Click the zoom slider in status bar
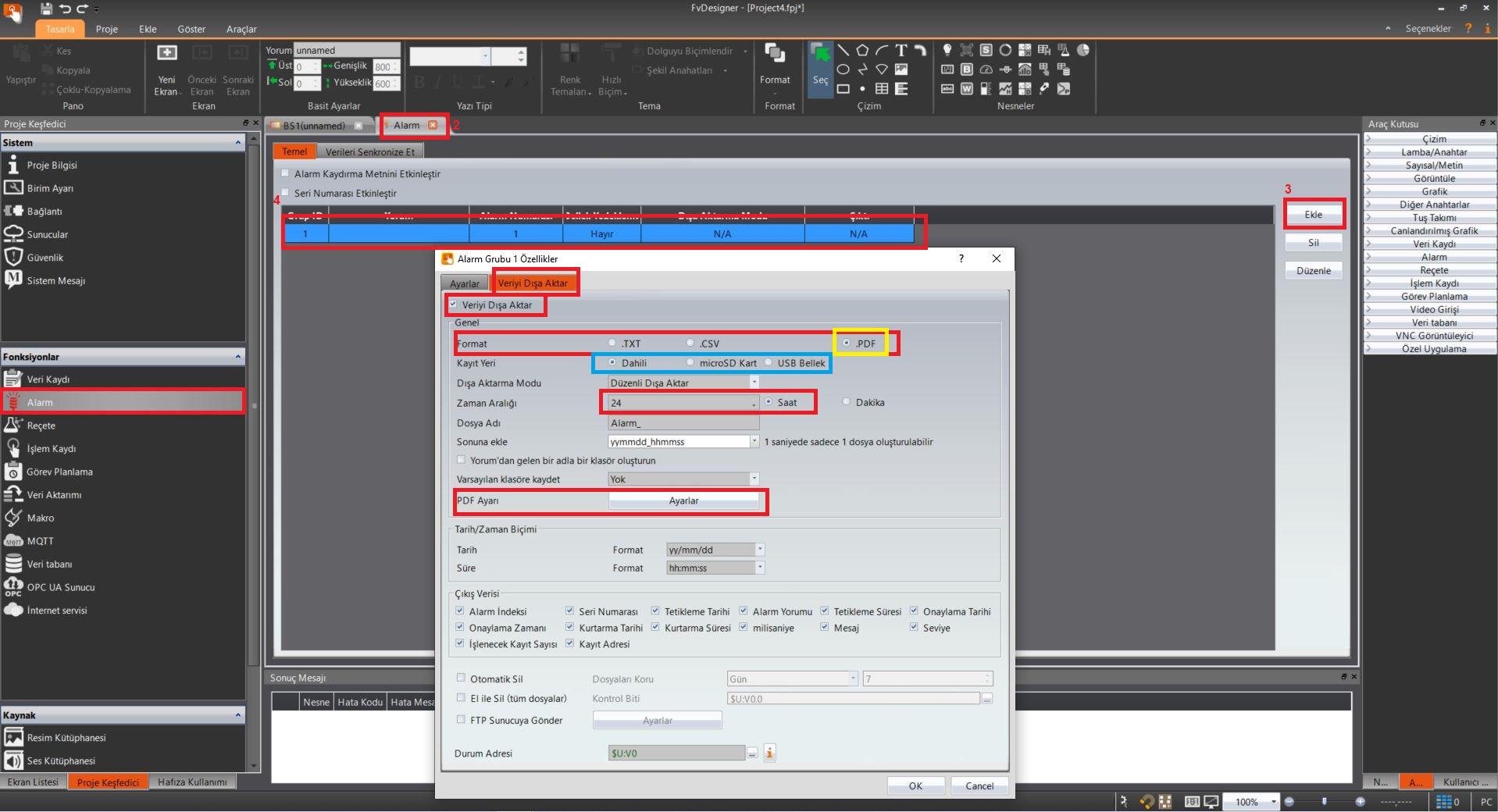Screen dimensions: 1498x812 (x=1324, y=802)
